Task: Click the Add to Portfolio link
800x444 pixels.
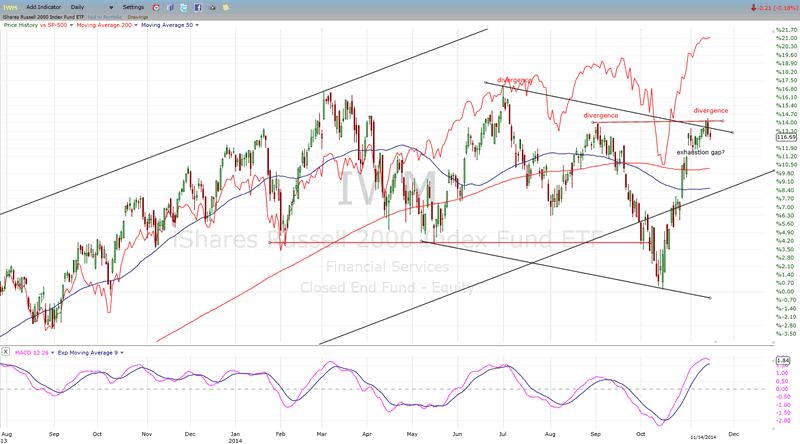Action: tap(104, 17)
